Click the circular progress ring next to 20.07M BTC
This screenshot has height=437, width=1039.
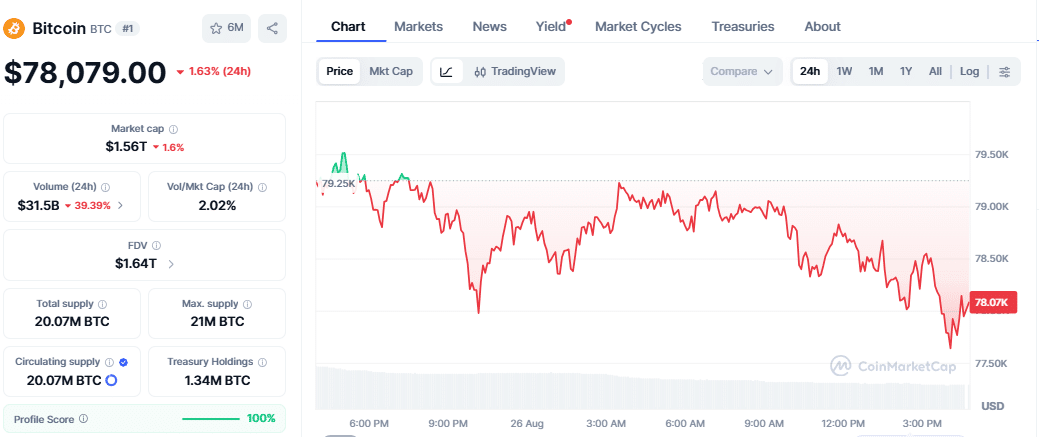pos(111,381)
